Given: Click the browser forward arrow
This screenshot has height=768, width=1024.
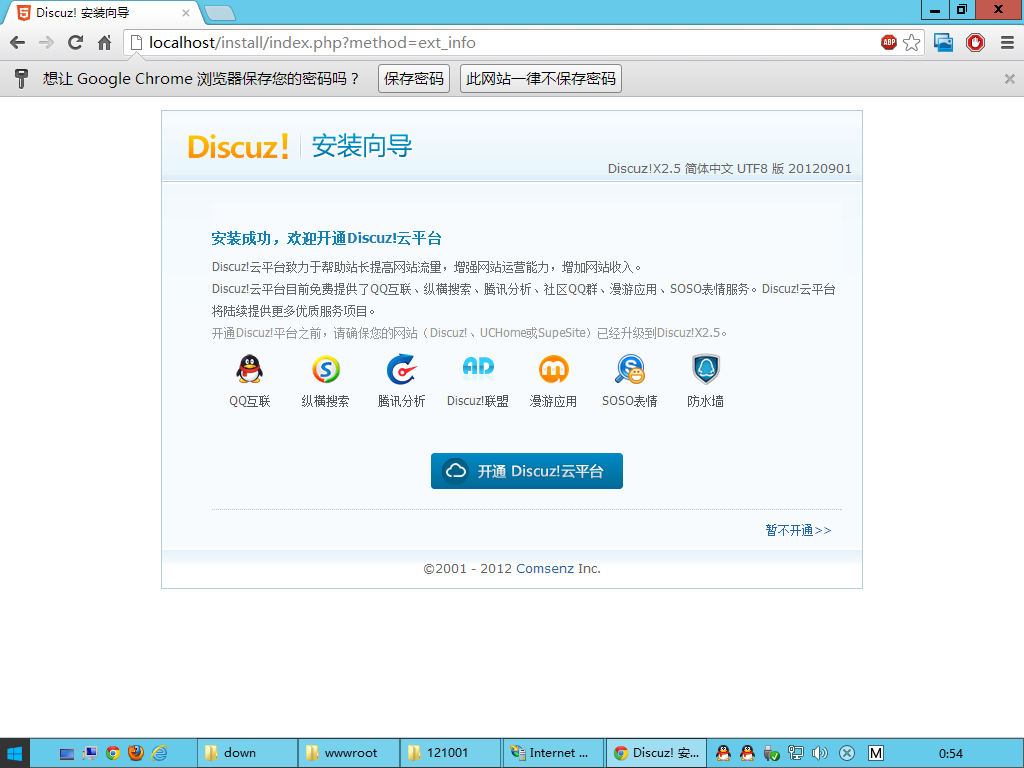Looking at the screenshot, I should 46,43.
